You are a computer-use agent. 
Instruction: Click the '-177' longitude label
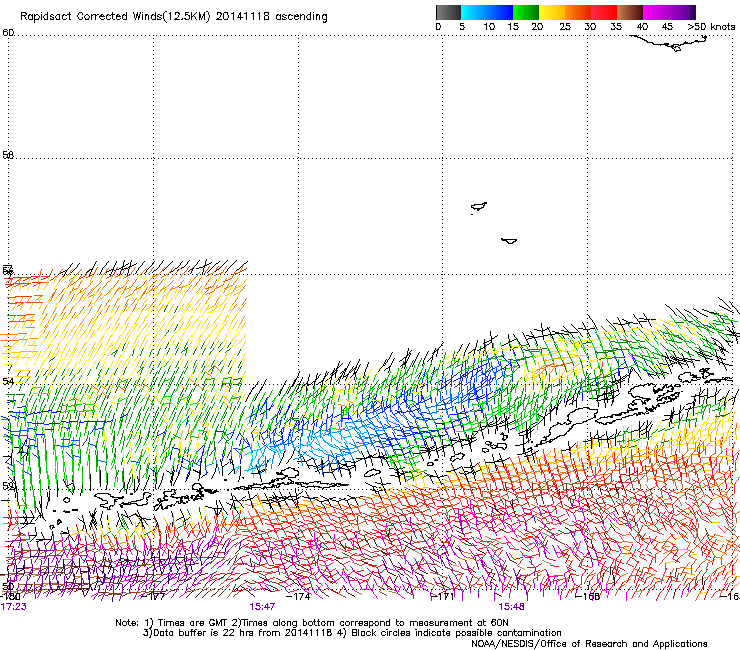click(153, 596)
